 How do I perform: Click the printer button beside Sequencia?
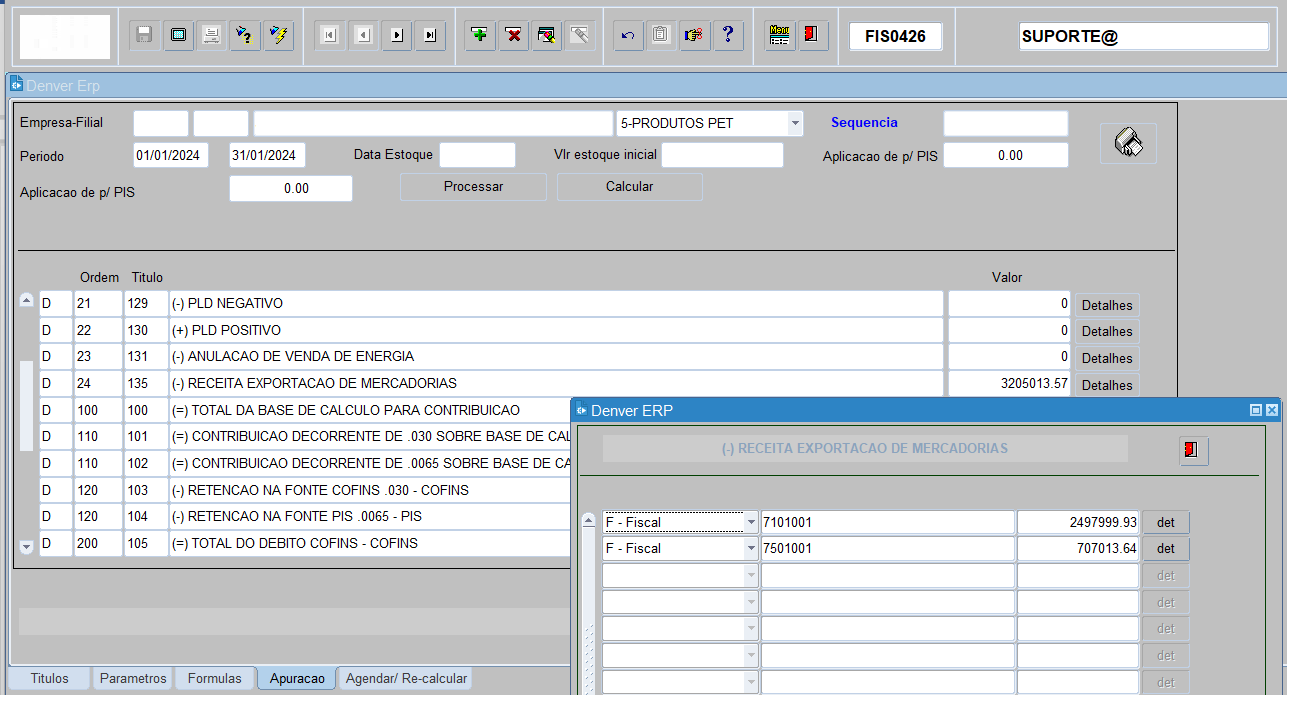(x=1129, y=143)
